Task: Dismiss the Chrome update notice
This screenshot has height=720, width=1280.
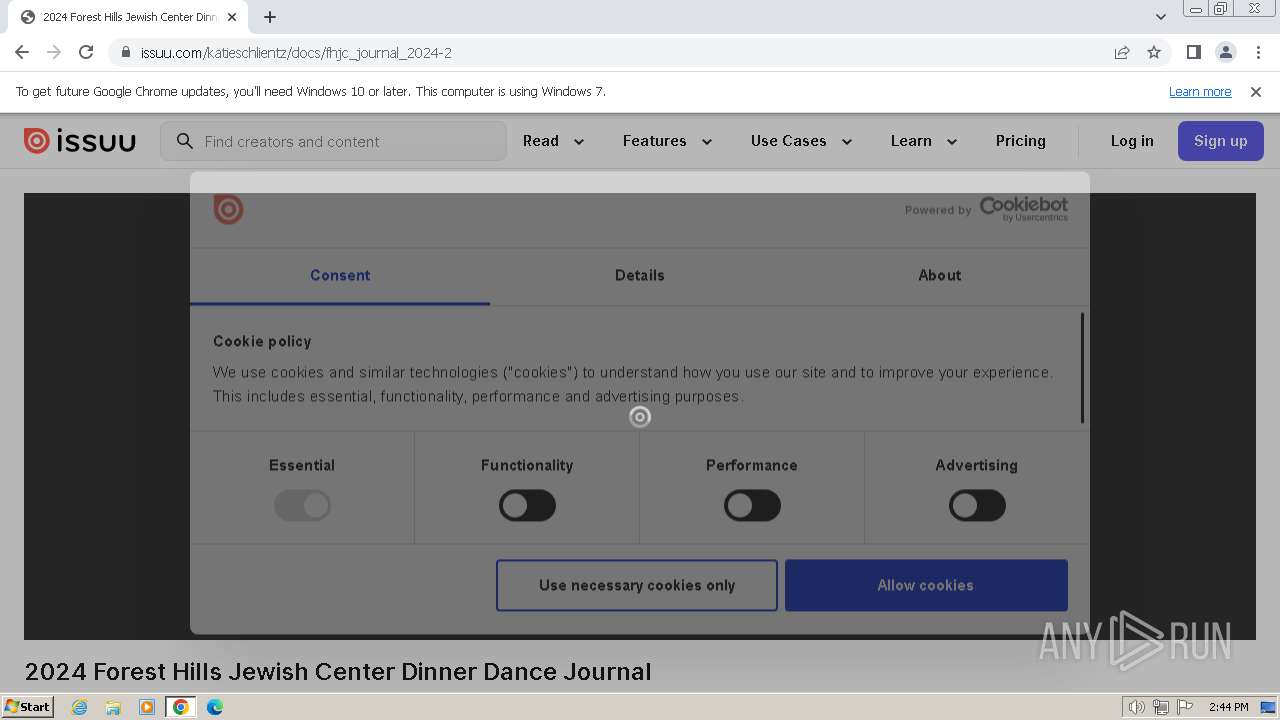Action: coord(1256,91)
